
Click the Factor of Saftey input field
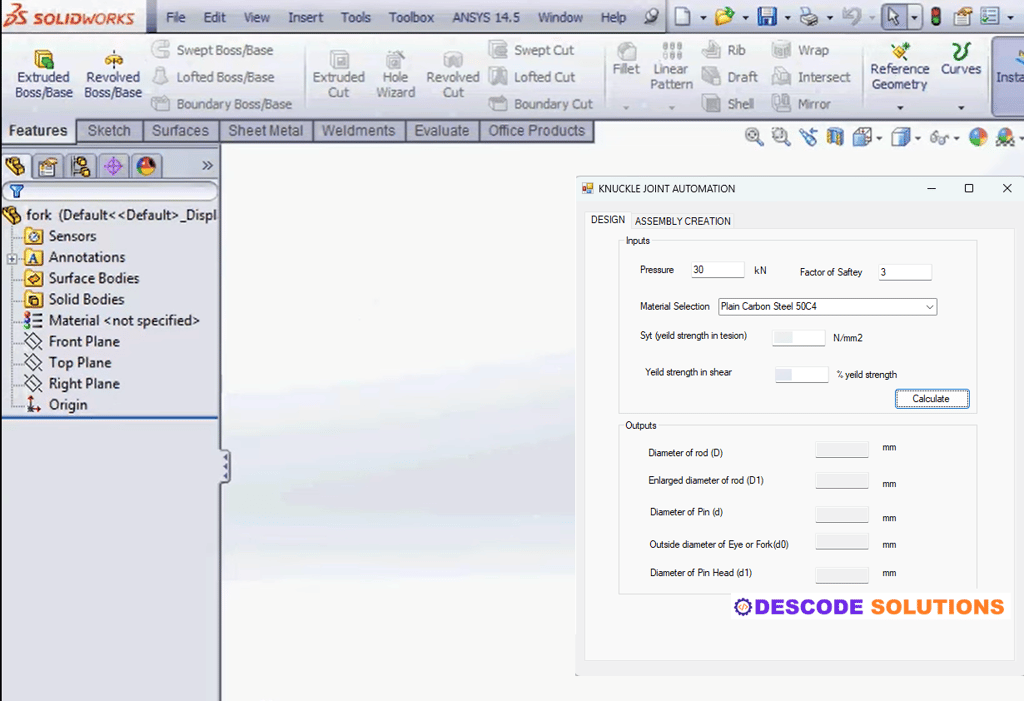click(904, 272)
